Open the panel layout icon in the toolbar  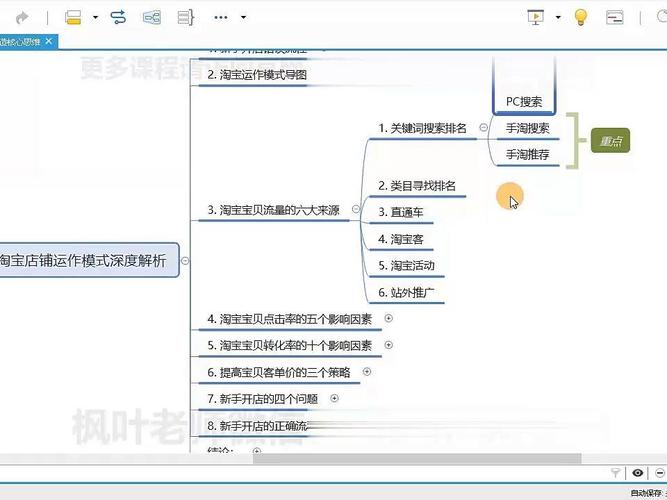[614, 17]
